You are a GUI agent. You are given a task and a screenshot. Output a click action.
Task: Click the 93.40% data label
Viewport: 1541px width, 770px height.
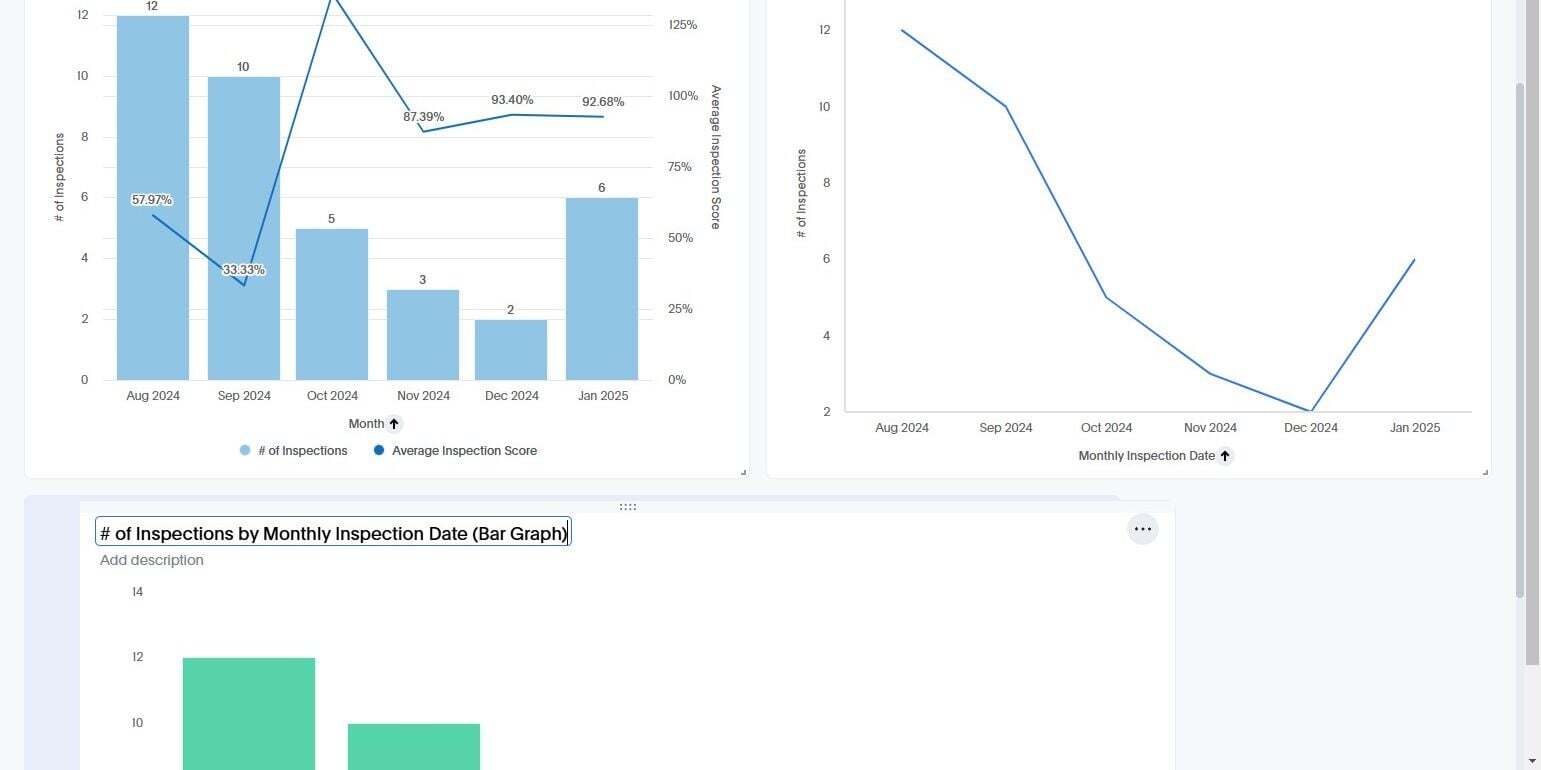coord(512,100)
